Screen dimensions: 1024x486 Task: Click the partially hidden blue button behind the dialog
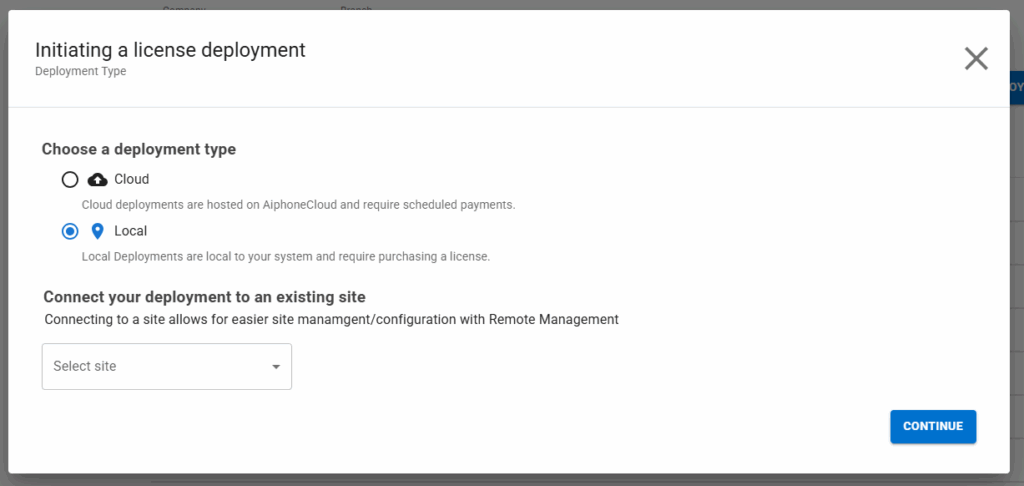(1016, 87)
